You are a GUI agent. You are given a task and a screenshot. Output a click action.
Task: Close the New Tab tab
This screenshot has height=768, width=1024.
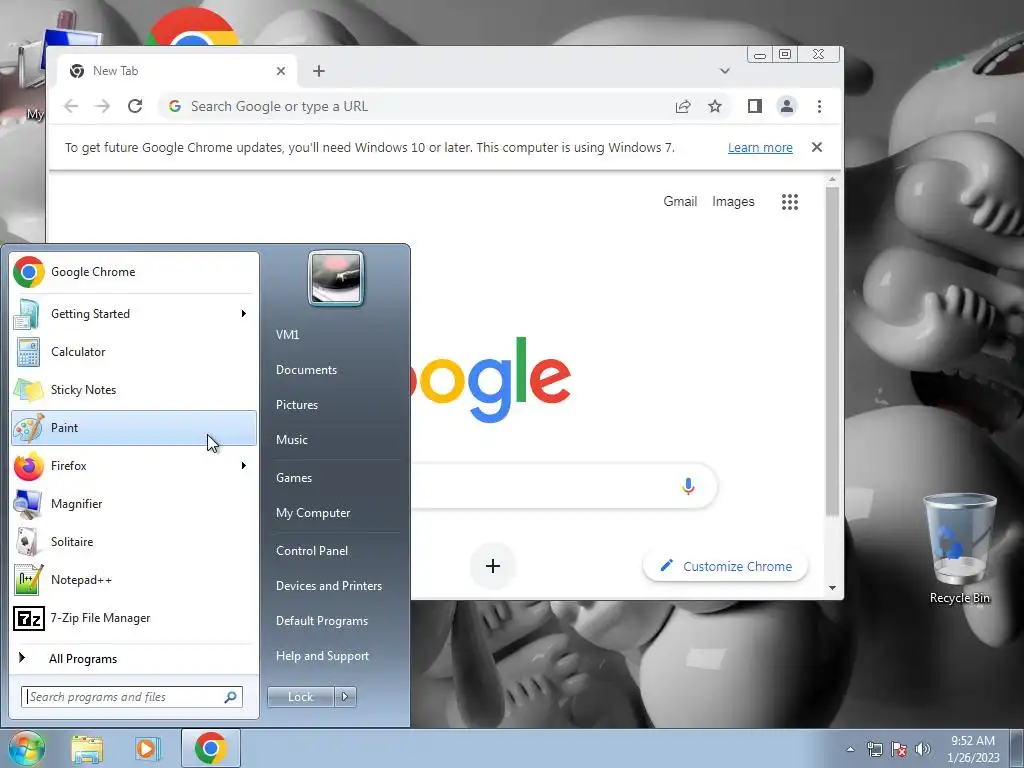(281, 71)
